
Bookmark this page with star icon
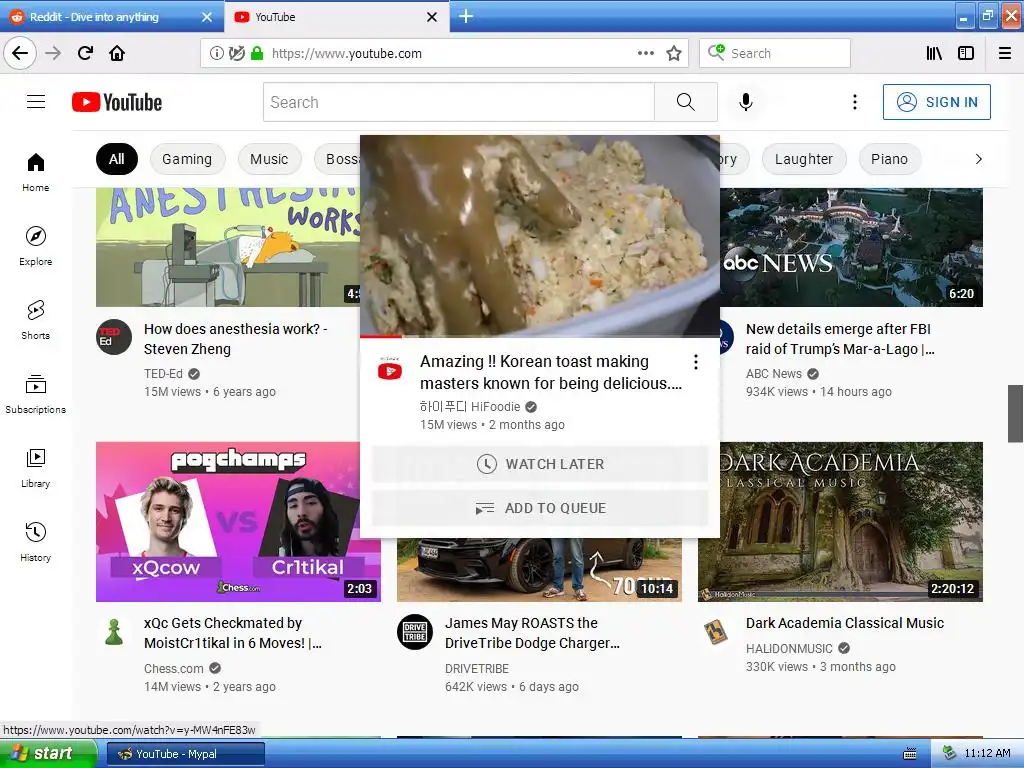pyautogui.click(x=674, y=53)
